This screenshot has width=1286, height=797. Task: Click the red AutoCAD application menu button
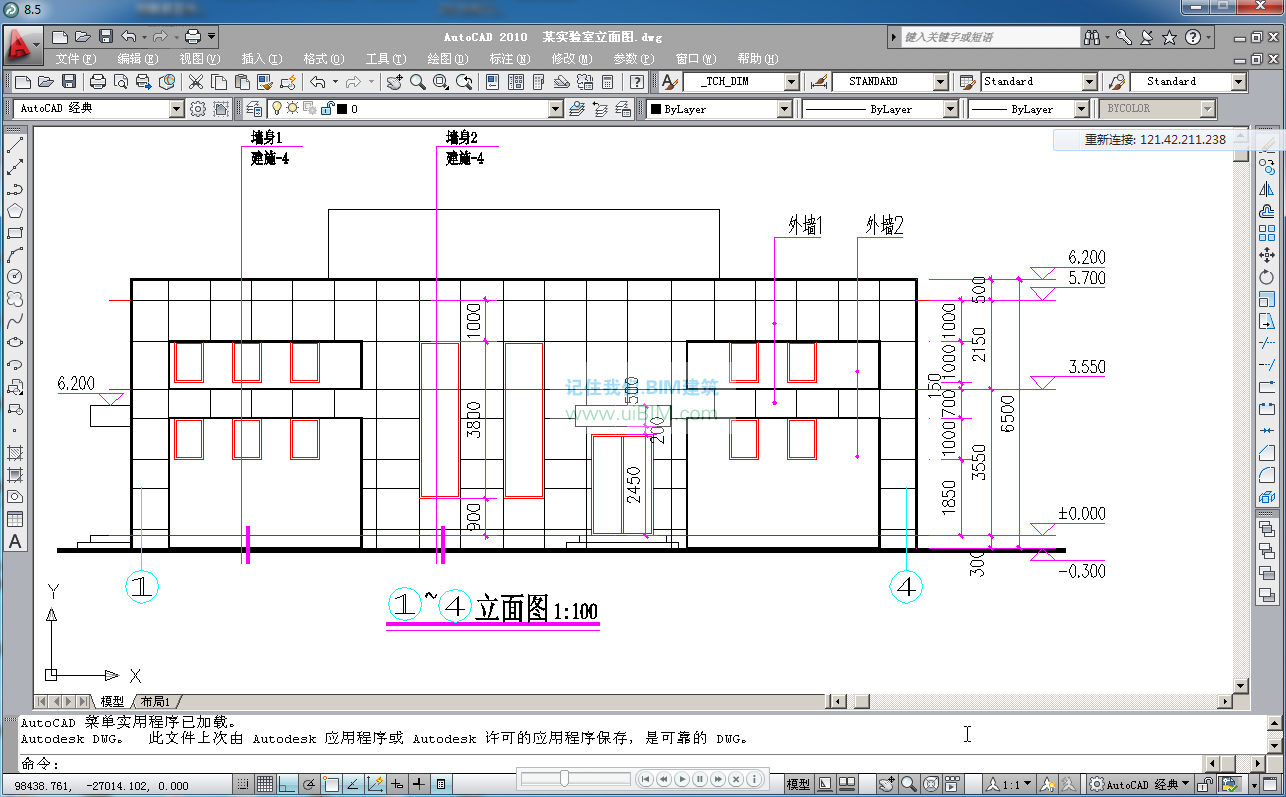pyautogui.click(x=20, y=45)
